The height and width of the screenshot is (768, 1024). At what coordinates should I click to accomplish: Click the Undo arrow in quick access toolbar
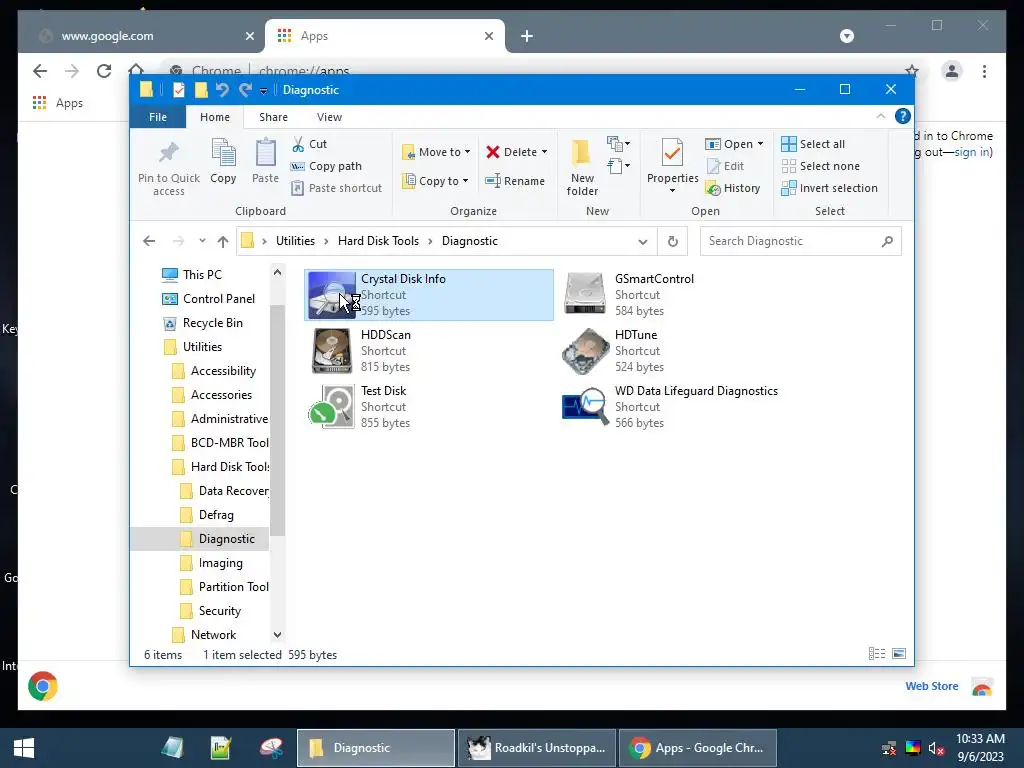click(222, 89)
